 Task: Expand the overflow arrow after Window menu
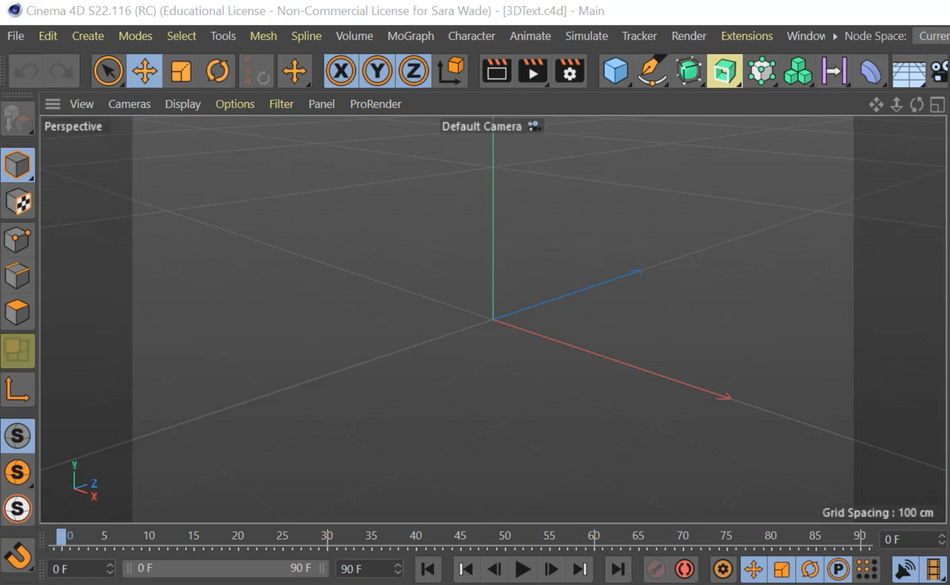pyautogui.click(x=835, y=36)
